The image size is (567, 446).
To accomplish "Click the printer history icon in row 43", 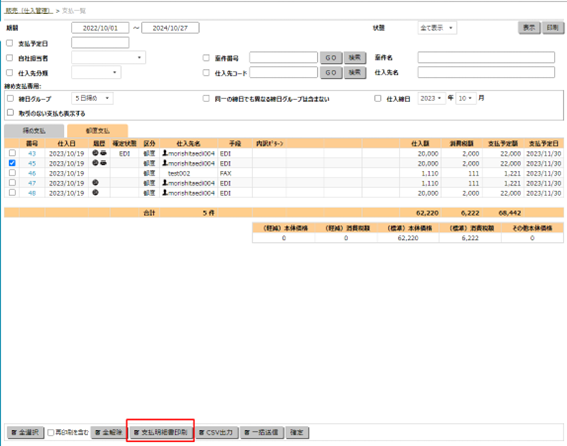I will click(x=103, y=153).
